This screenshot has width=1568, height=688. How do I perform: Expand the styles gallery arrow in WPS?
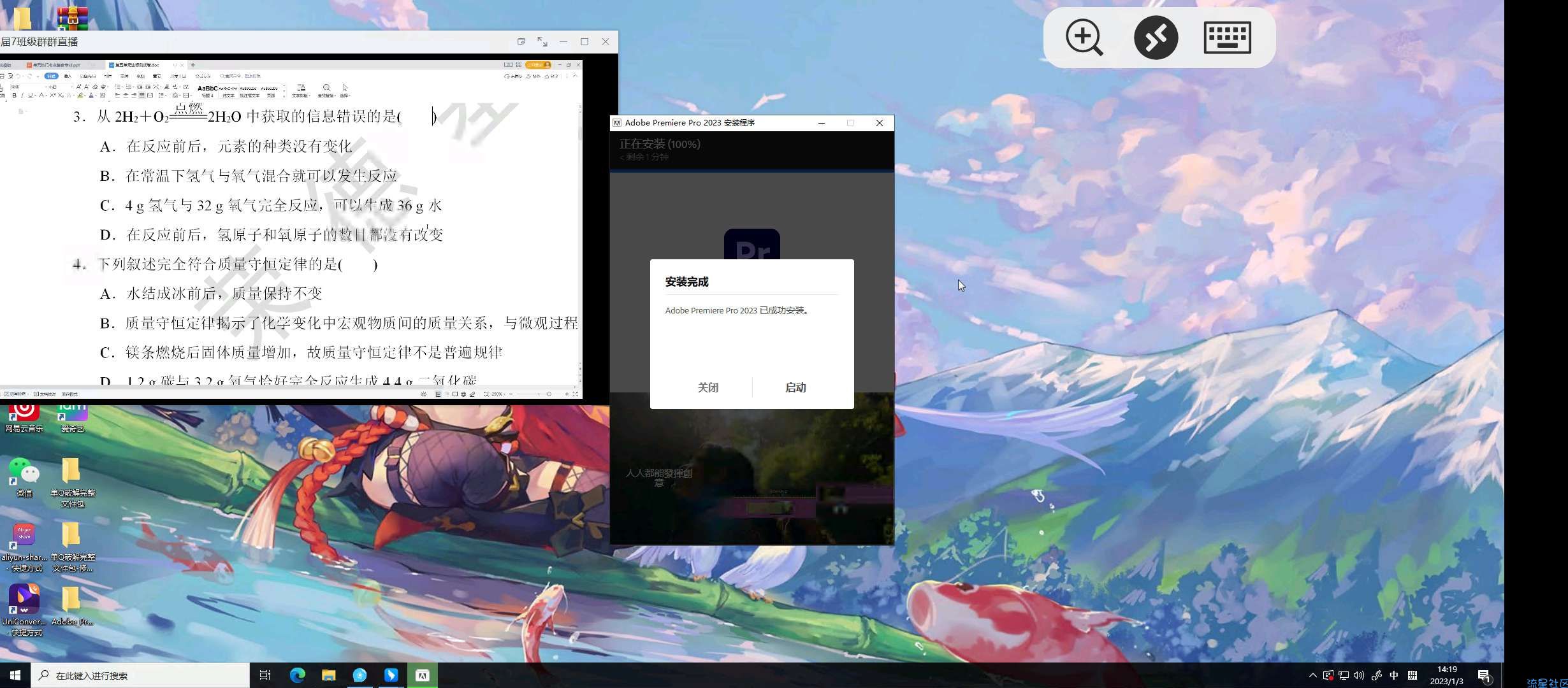(284, 96)
